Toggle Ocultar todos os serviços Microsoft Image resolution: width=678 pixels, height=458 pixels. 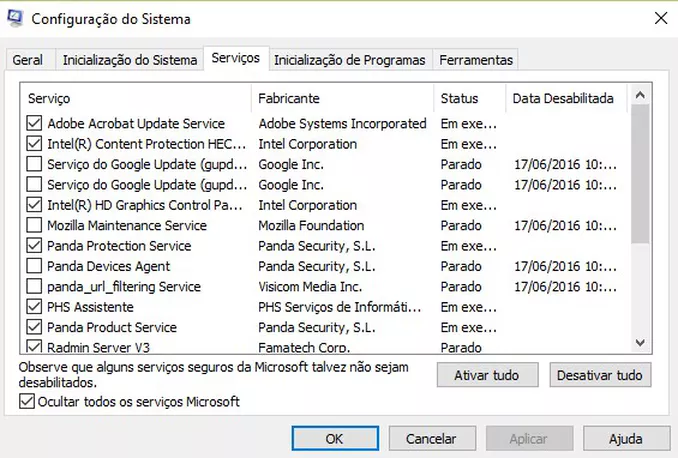pos(27,401)
